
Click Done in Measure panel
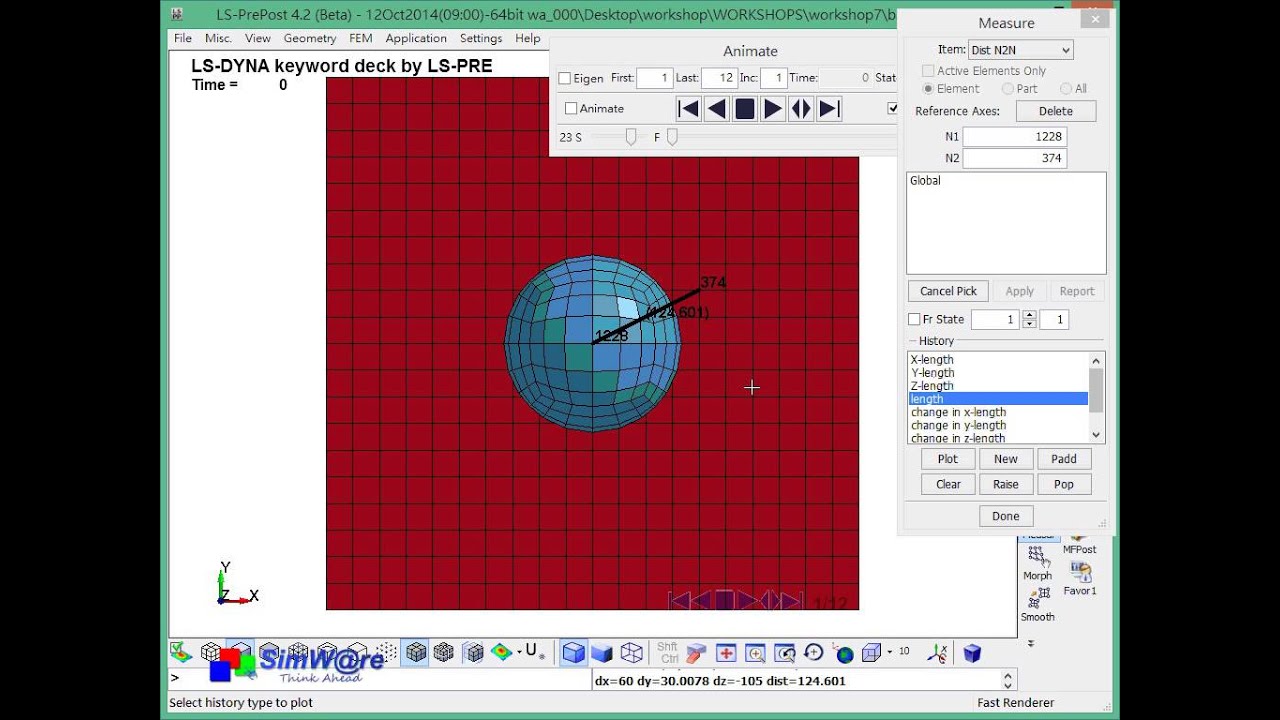1006,516
